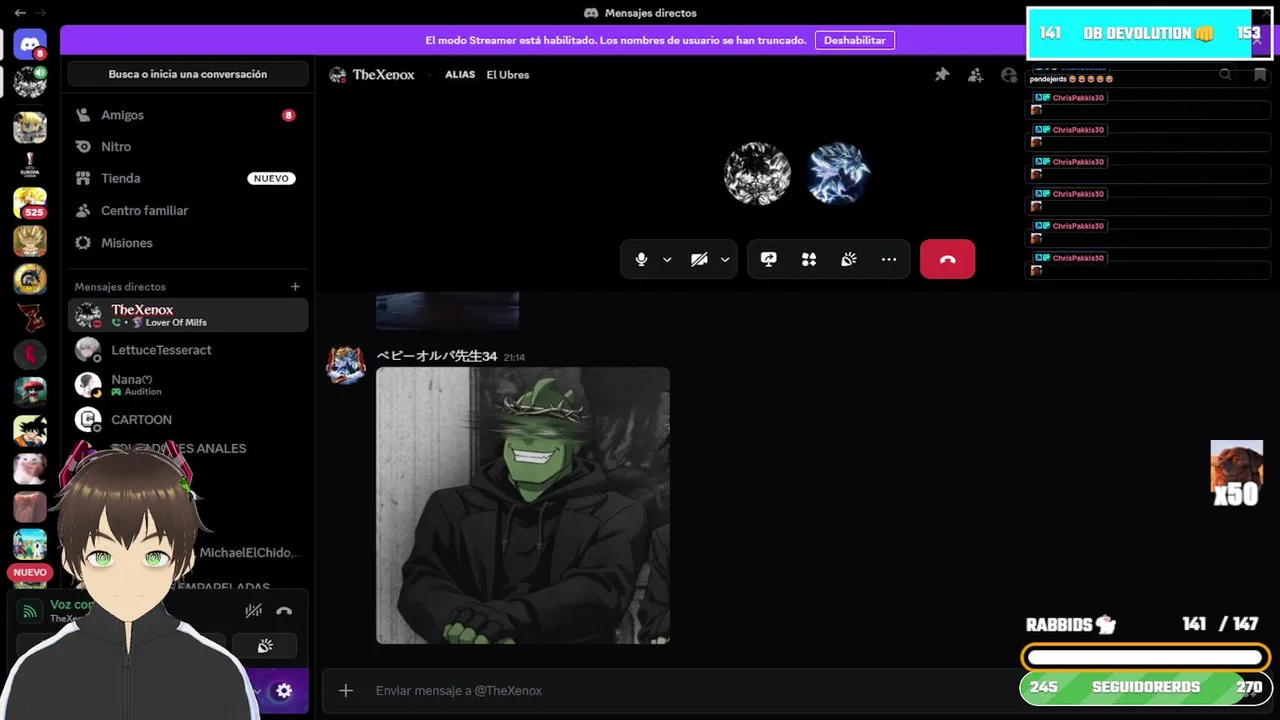The image size is (1280, 720).
Task: Toggle noise suppression in the voice panel
Action: 254,611
